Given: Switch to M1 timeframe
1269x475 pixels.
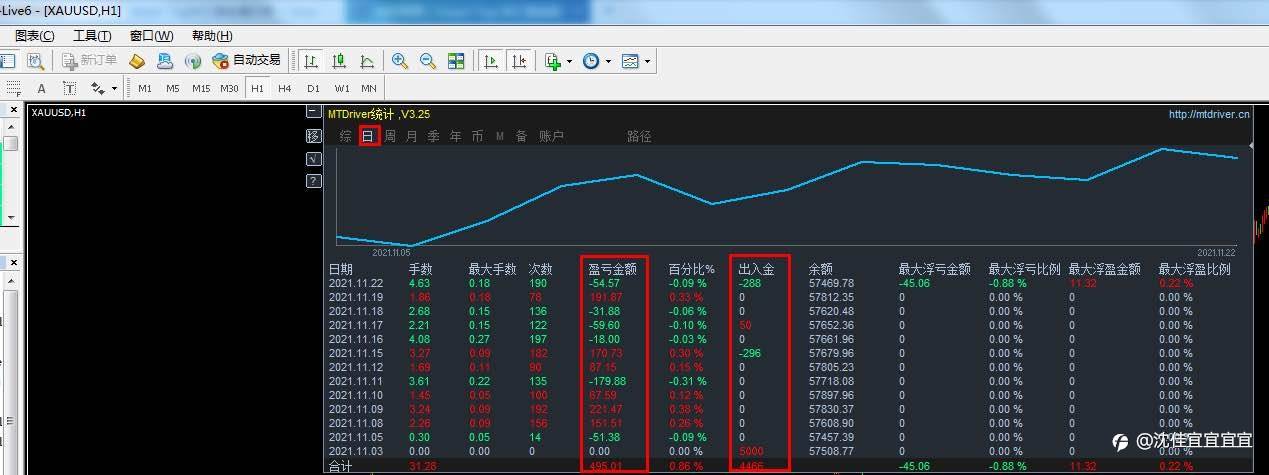Looking at the screenshot, I should click(145, 88).
